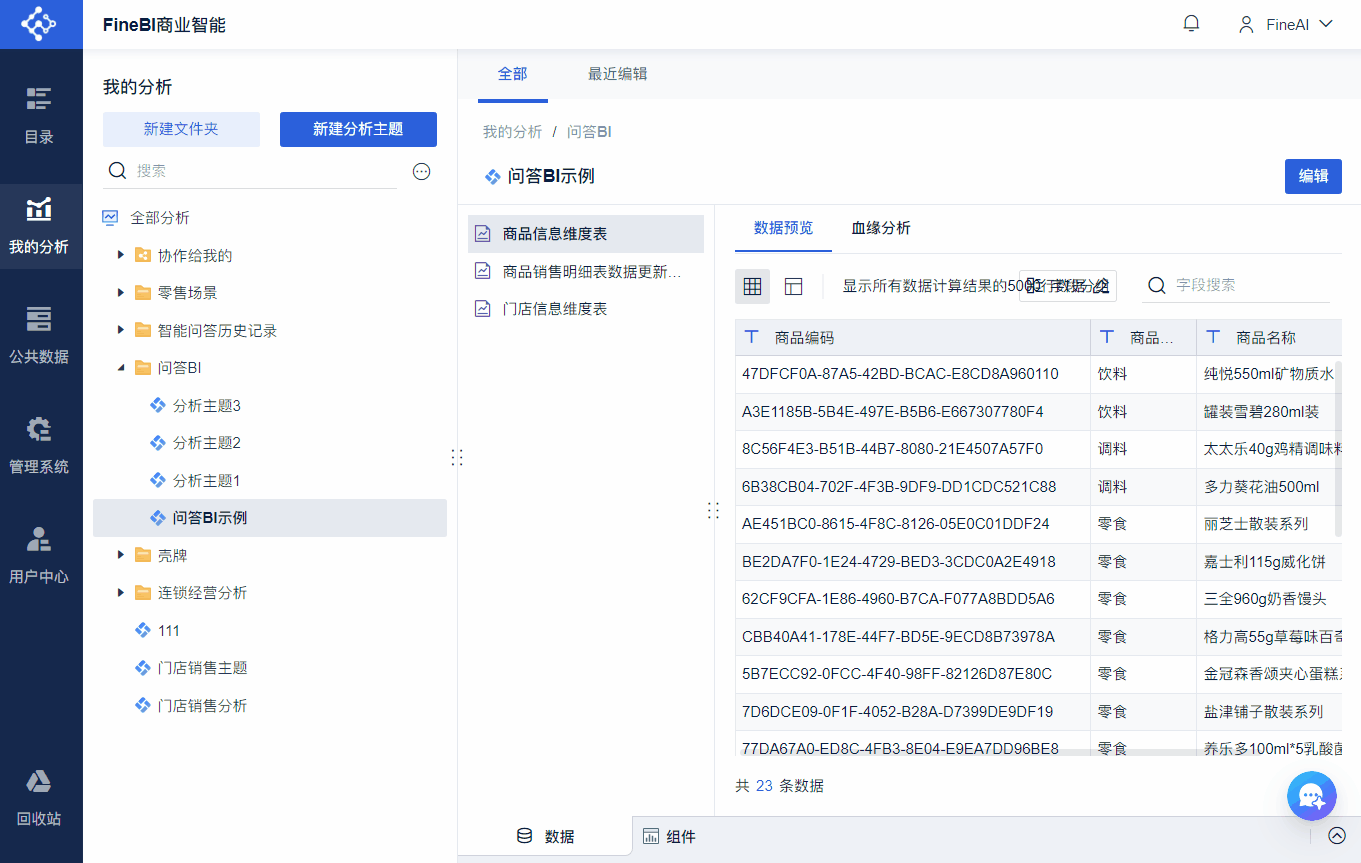
Task: Click the blue 编辑 button
Action: click(1313, 176)
